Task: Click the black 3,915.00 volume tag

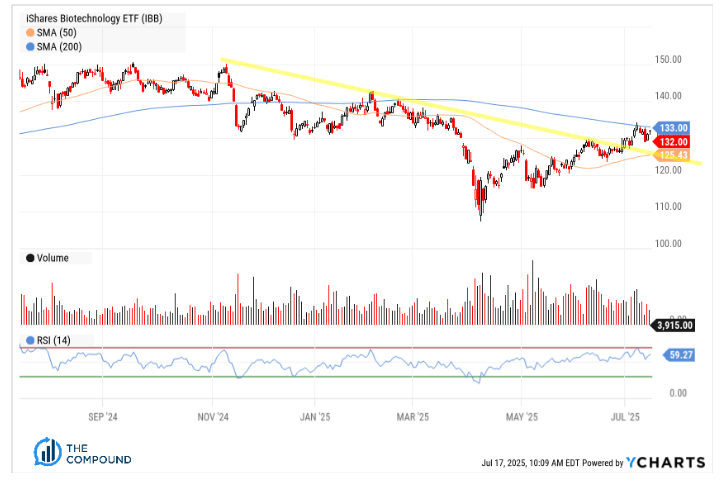Action: point(673,325)
